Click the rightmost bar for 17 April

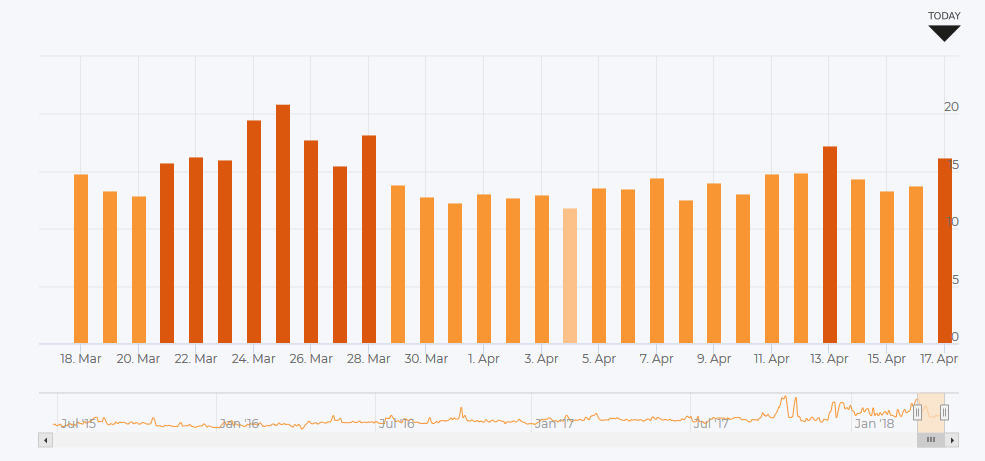click(944, 251)
